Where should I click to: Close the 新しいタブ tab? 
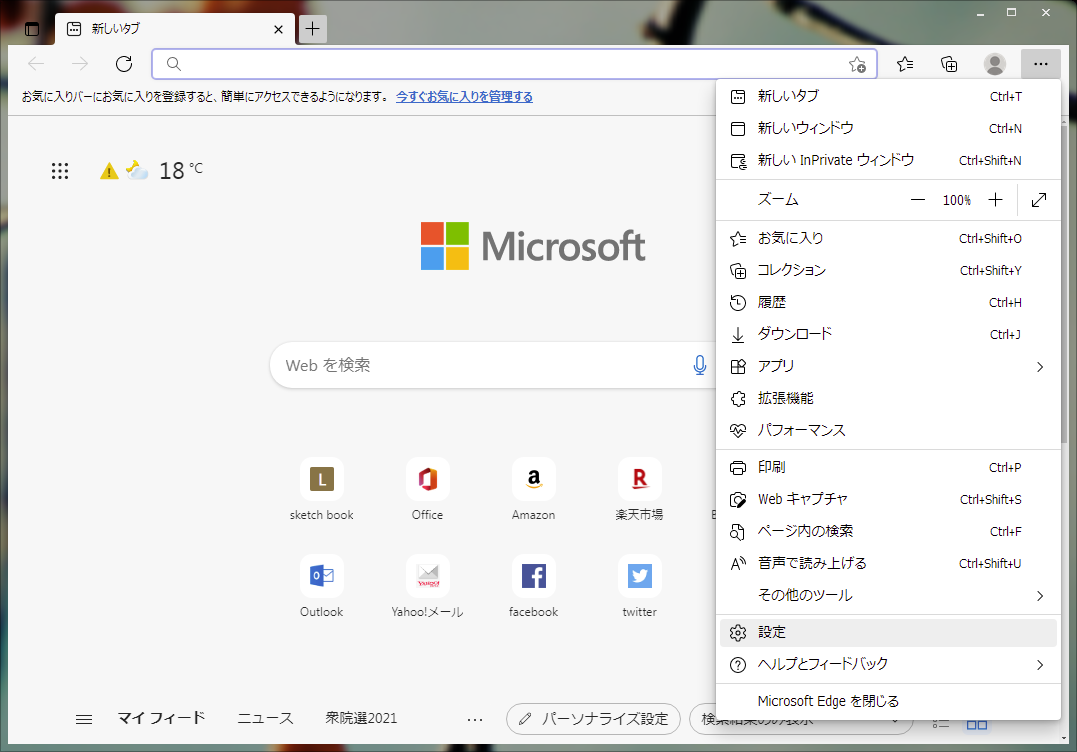click(278, 29)
